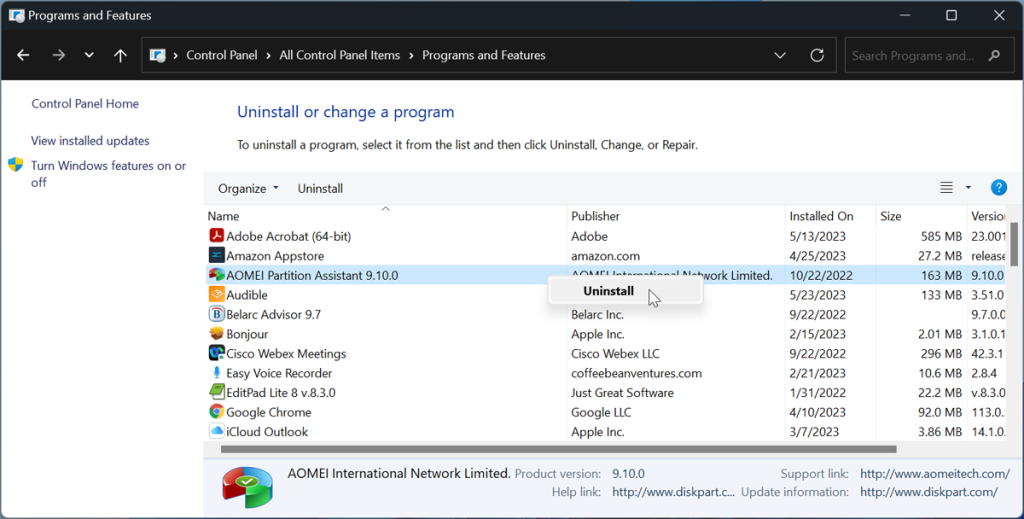Open the view options dropdown arrow
Screen dimensions: 1024x519
tap(968, 188)
